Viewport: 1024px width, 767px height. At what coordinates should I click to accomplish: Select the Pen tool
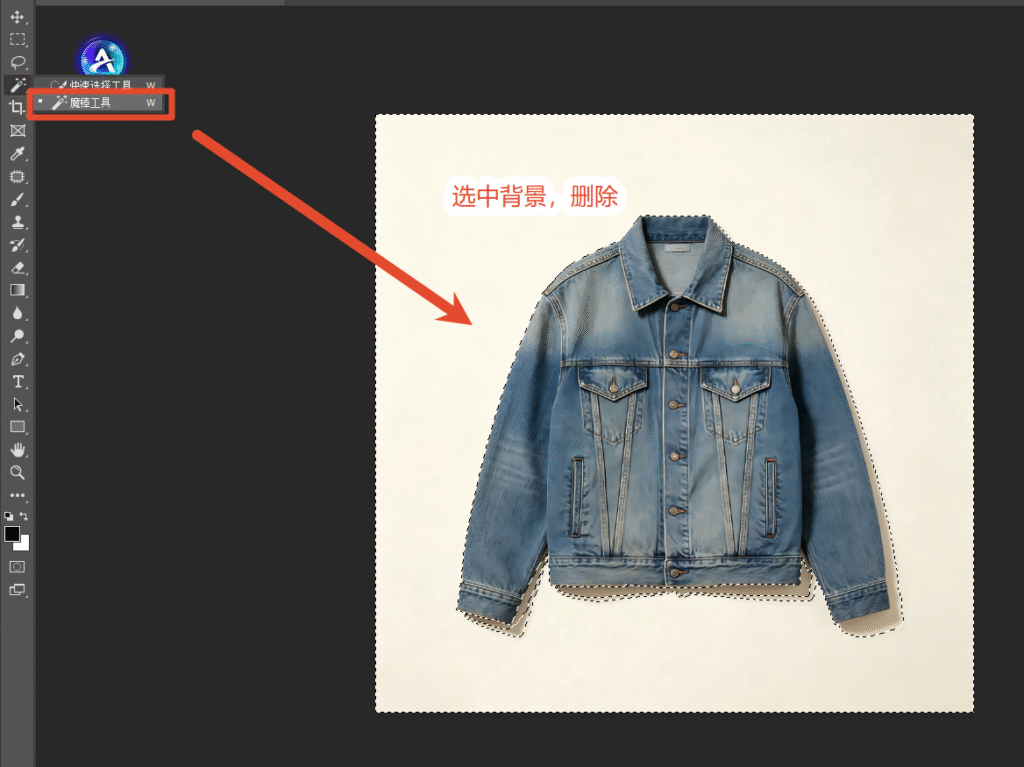(18, 359)
